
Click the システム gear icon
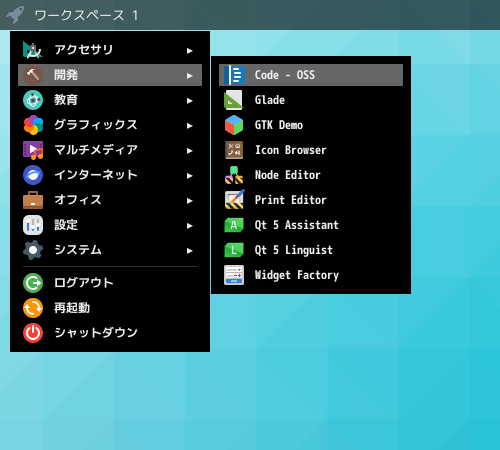pos(33,250)
